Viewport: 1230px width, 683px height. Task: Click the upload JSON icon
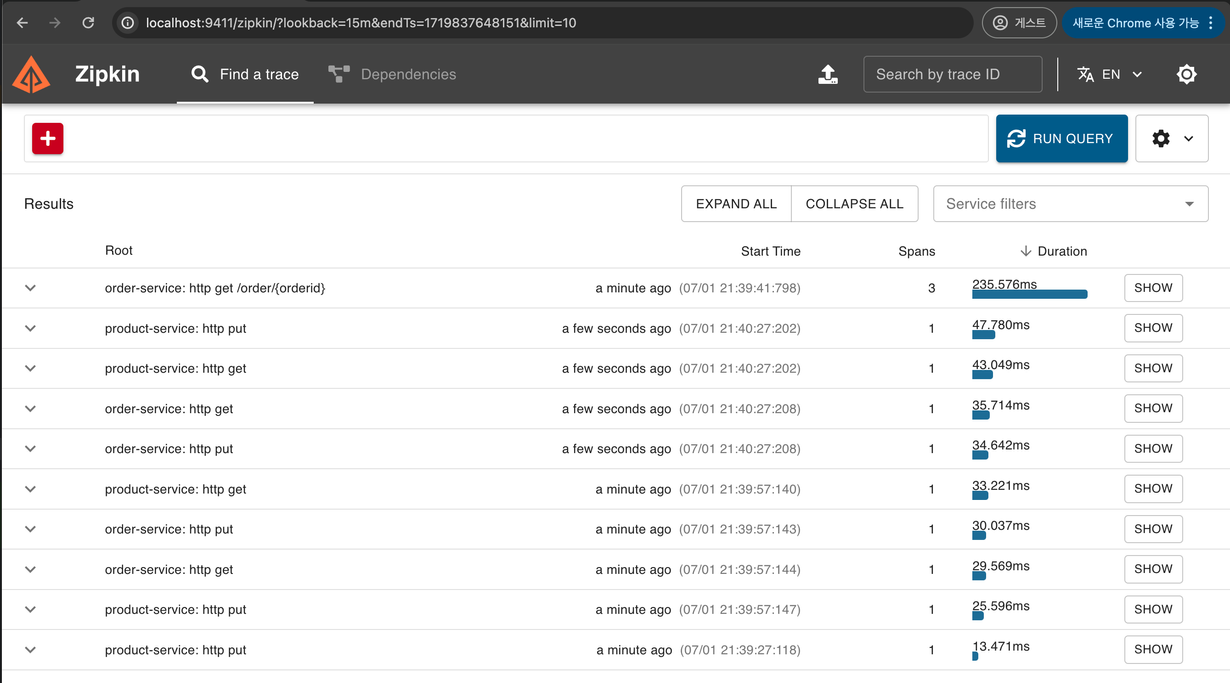[828, 74]
